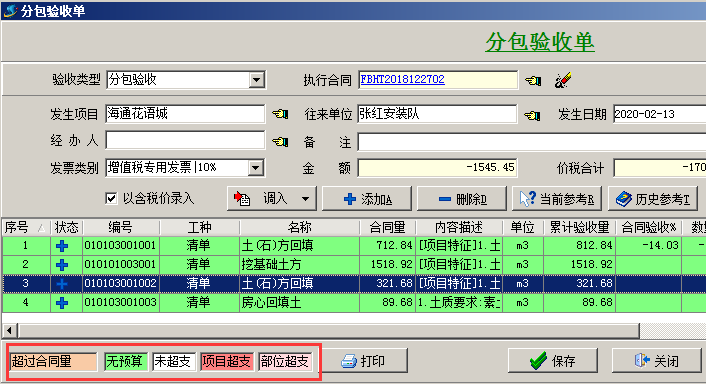
Task: Click the 删除D button
Action: point(462,199)
